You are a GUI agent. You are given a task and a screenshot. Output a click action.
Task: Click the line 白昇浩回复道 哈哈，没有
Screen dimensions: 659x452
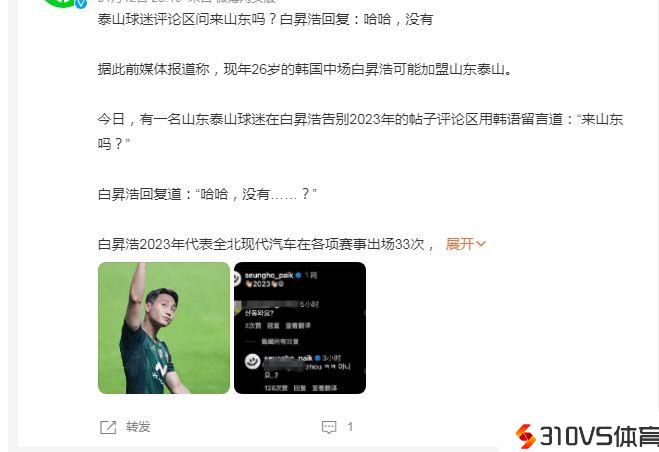tap(207, 194)
